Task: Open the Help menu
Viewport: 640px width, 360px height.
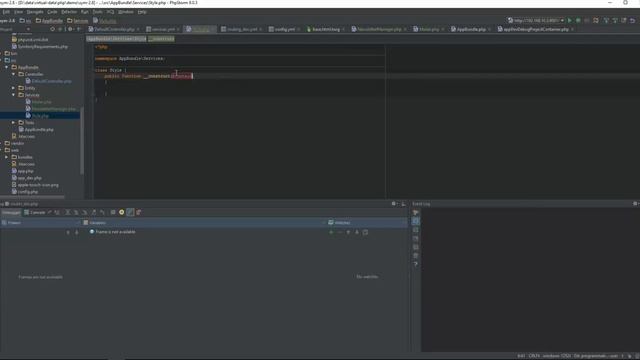Action: coord(142,12)
